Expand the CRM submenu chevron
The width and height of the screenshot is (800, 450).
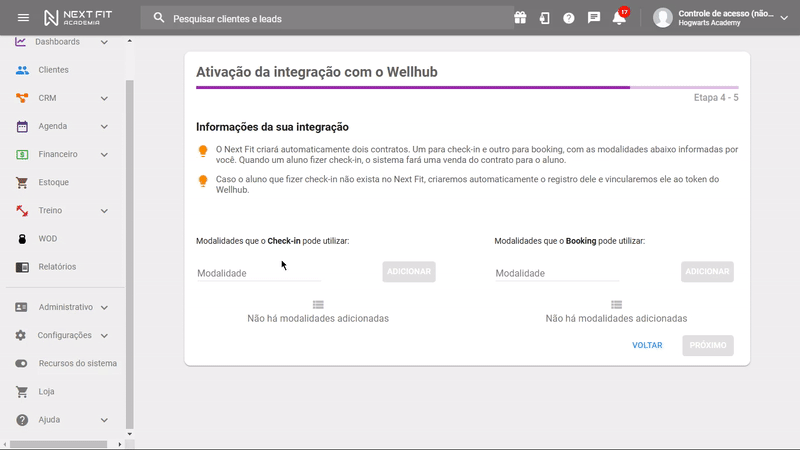point(104,98)
